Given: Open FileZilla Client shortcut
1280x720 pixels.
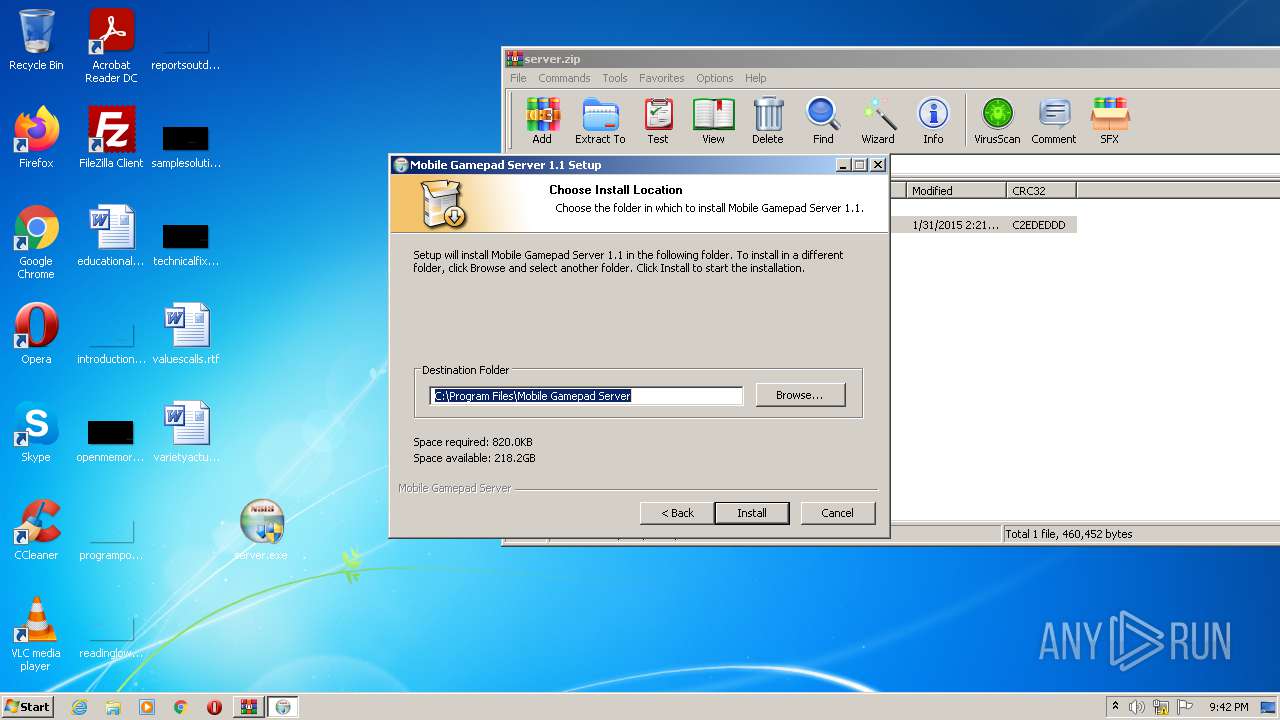Looking at the screenshot, I should click(x=111, y=138).
